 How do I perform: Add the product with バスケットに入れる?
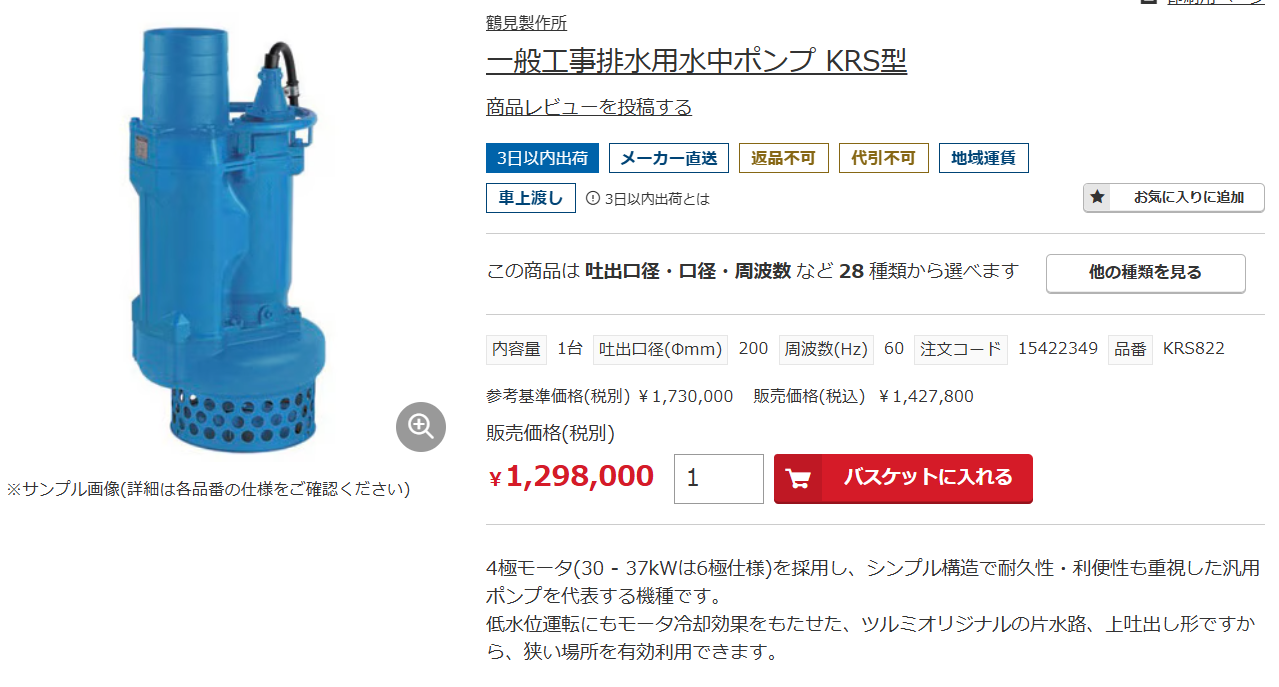tap(903, 478)
